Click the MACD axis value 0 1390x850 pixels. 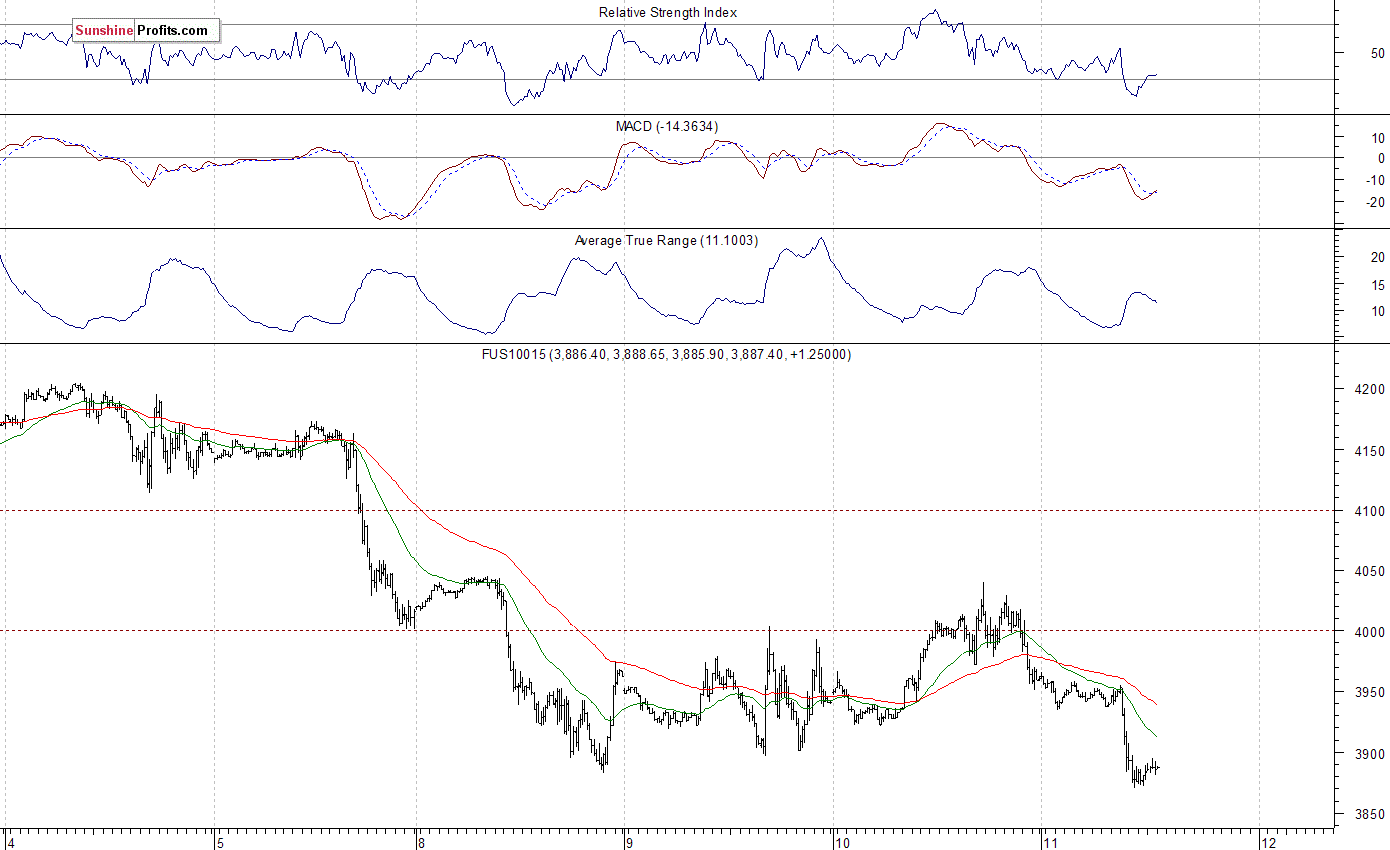point(1381,158)
